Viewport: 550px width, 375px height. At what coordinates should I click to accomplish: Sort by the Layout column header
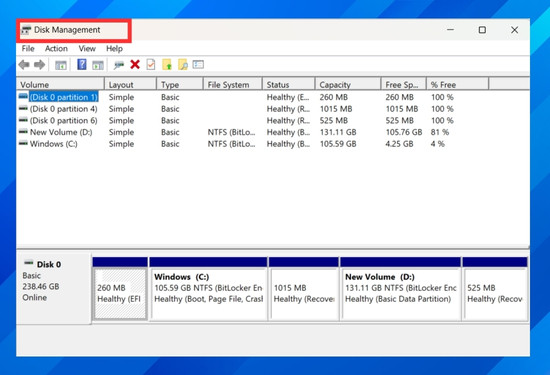[130, 85]
